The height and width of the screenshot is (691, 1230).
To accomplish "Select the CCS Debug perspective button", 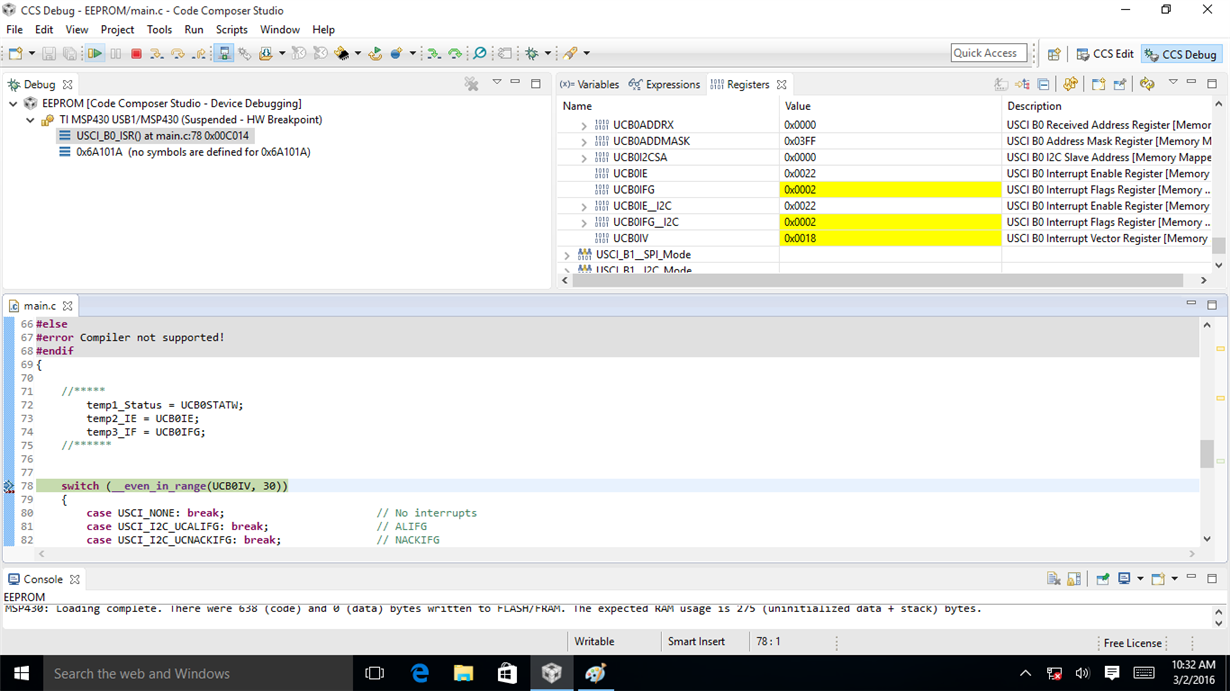I will 1181,54.
